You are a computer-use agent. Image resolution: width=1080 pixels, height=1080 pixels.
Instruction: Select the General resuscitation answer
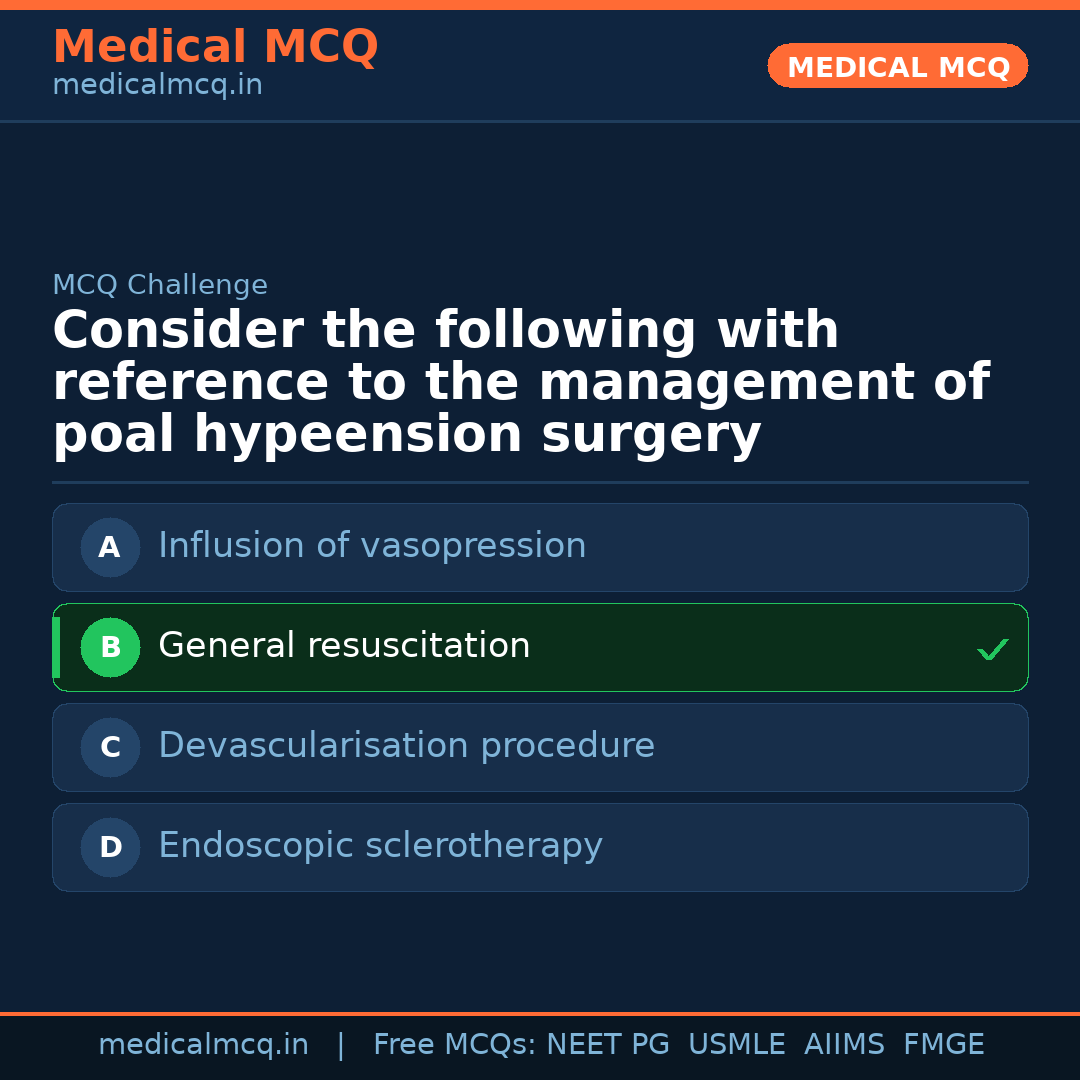click(344, 646)
